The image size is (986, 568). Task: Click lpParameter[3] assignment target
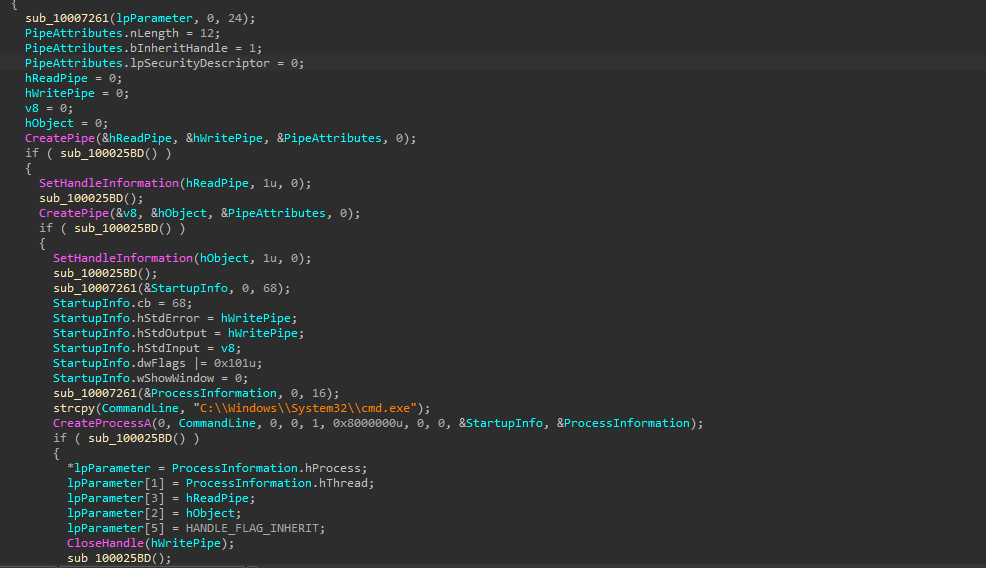click(116, 498)
